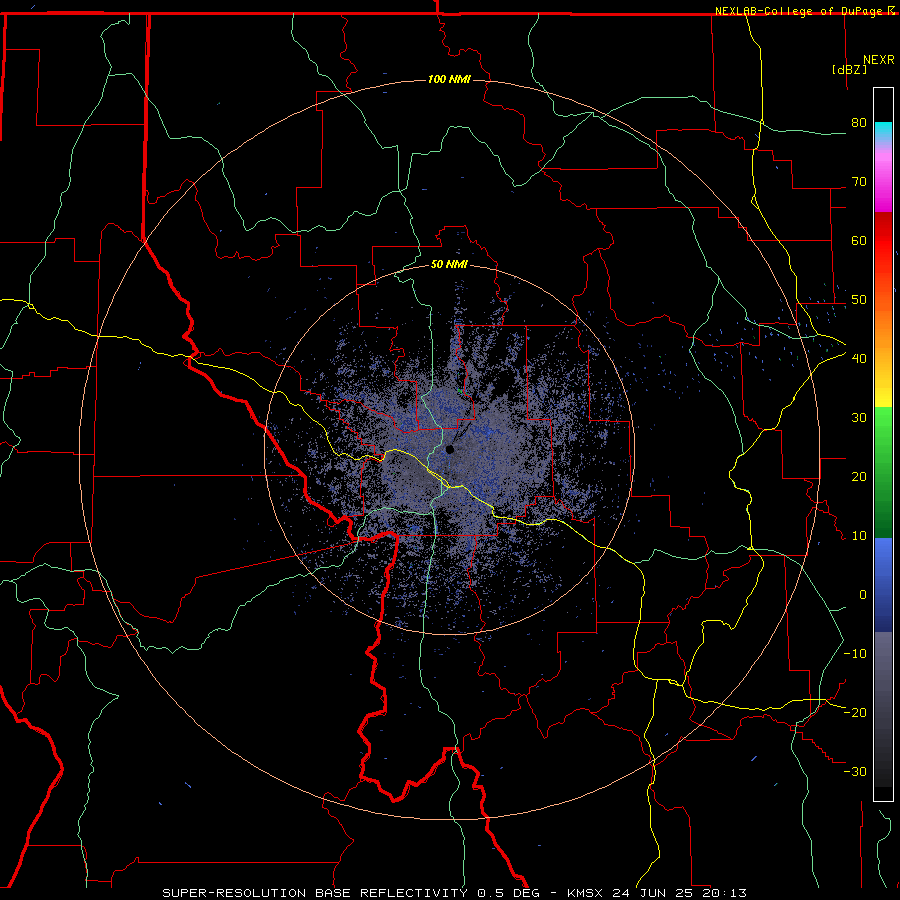Click the 20 value on the dBZ scale
The image size is (900, 900).
tap(859, 476)
